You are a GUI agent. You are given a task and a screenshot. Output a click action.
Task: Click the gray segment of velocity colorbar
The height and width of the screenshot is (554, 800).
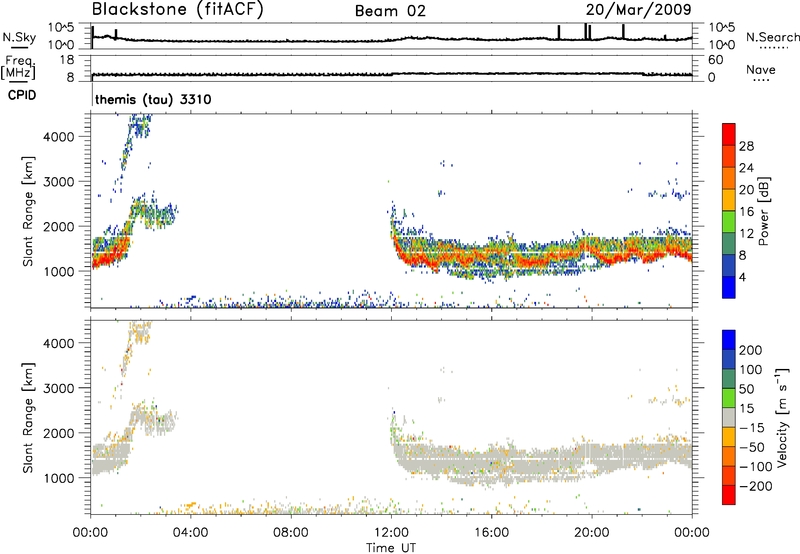pos(729,417)
